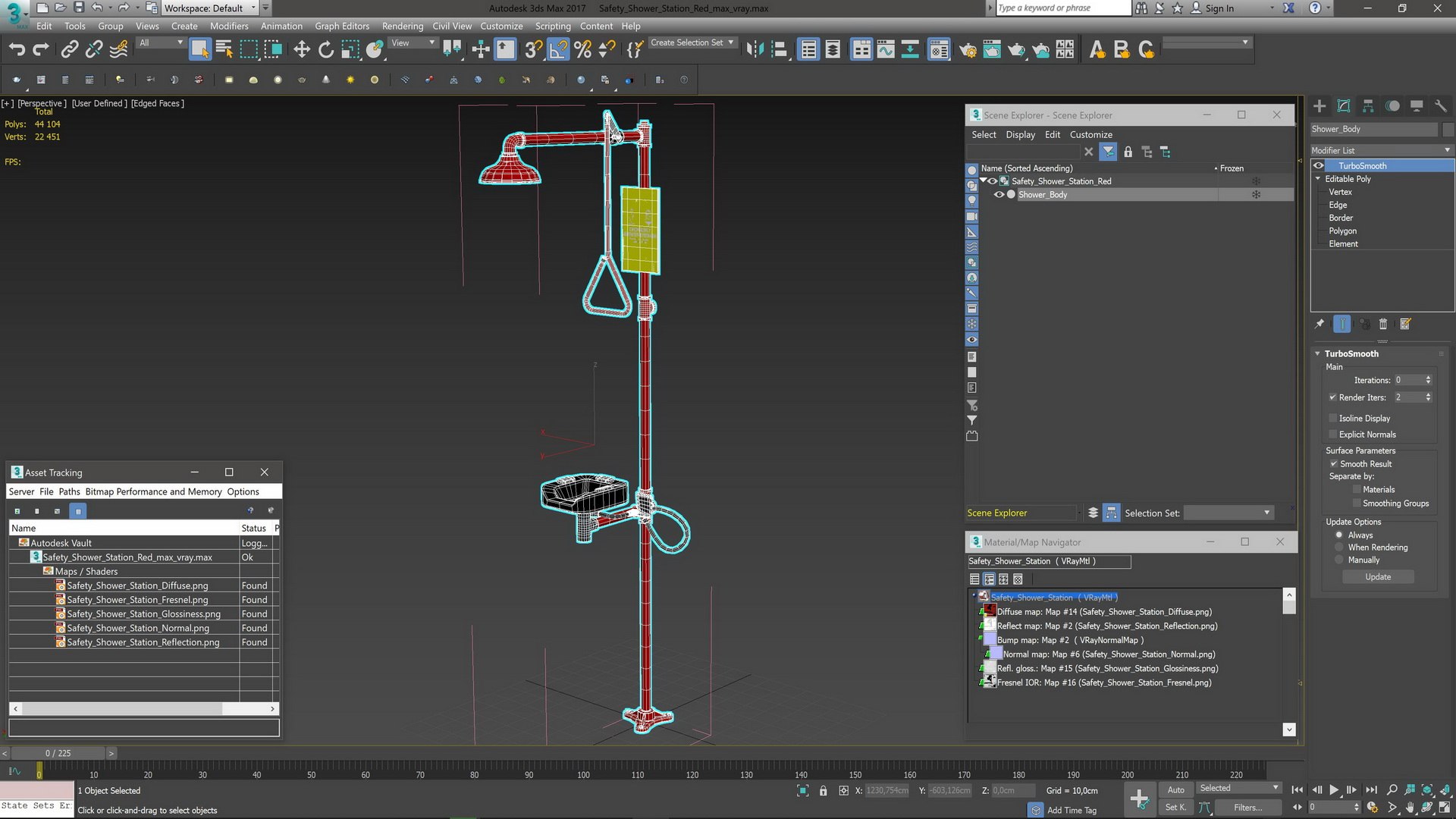Open the Hierarchy command panel tab
Image resolution: width=1456 pixels, height=819 pixels.
(1368, 106)
